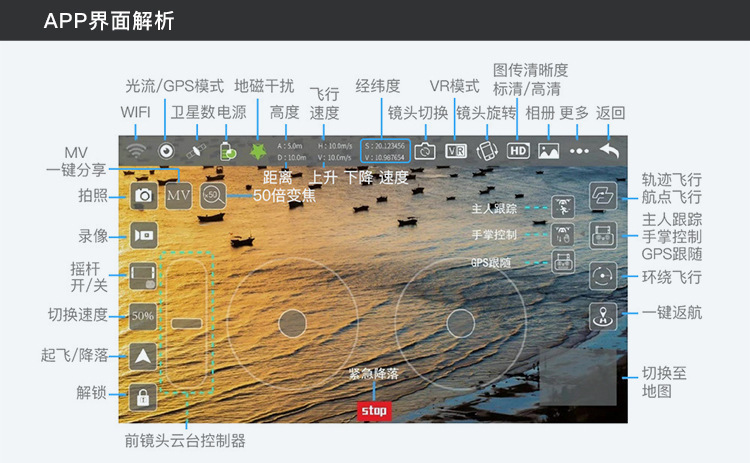The width and height of the screenshot is (750, 463).
Task: Toggle joystick on/off button
Action: (143, 276)
